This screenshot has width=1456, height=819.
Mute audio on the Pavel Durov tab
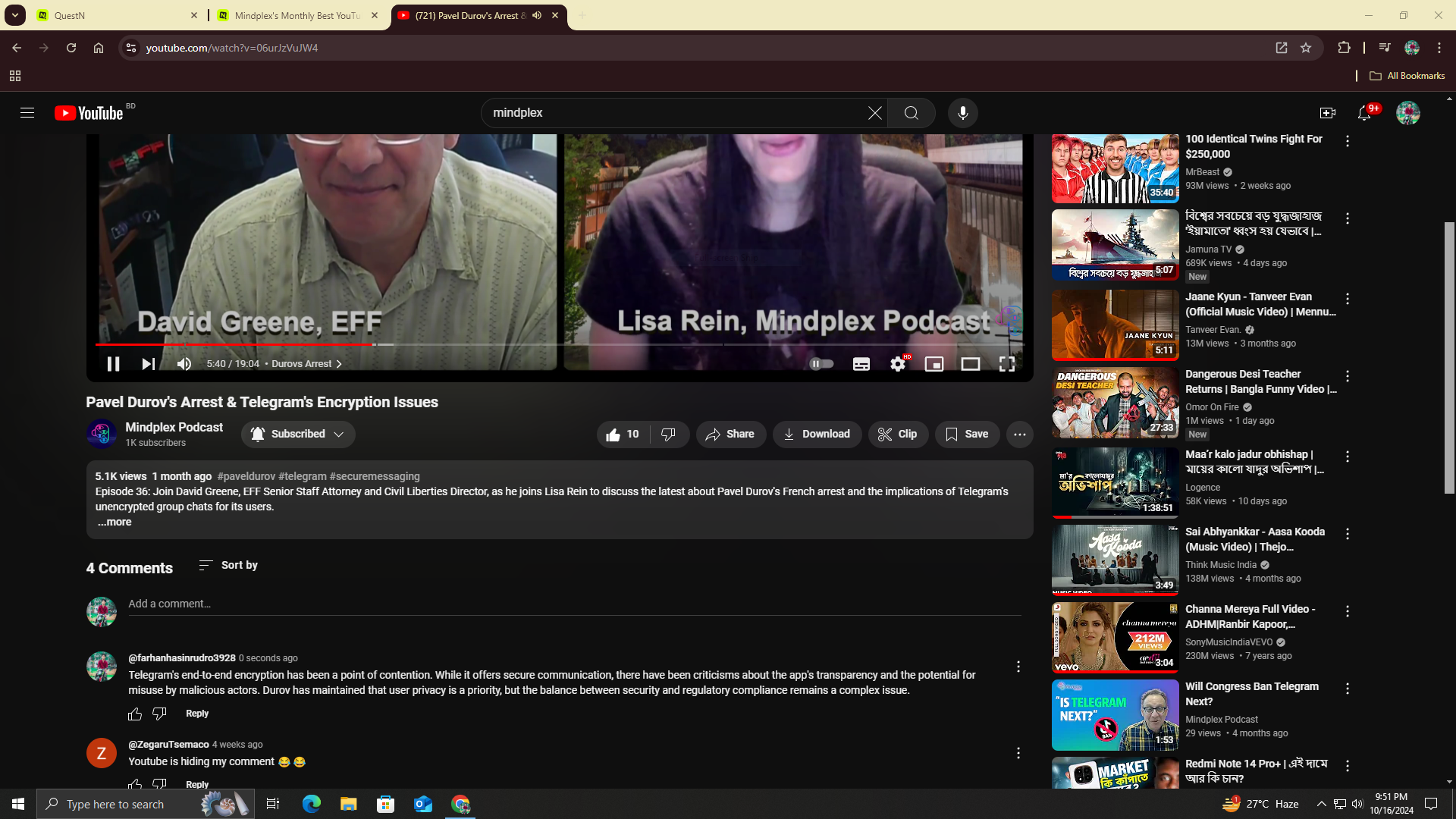(537, 15)
